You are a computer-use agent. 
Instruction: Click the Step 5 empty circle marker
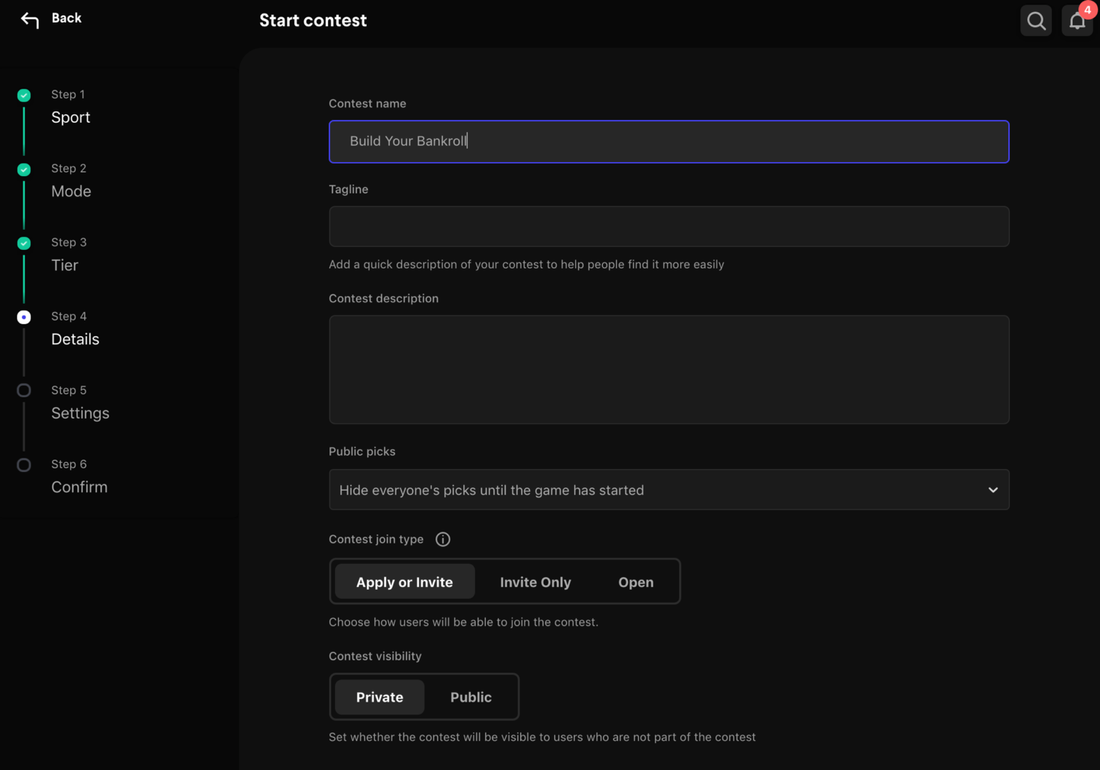[24, 391]
